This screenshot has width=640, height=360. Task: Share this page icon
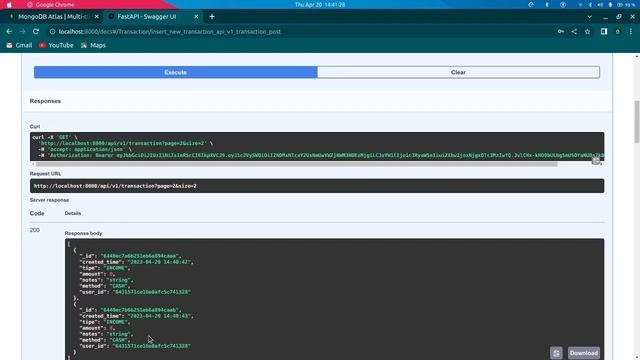574,31
